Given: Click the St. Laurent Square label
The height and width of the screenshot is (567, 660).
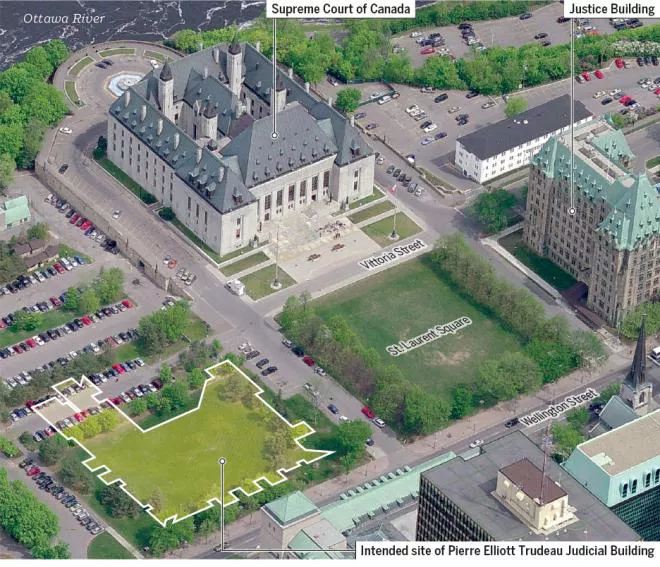Looking at the screenshot, I should coord(428,336).
